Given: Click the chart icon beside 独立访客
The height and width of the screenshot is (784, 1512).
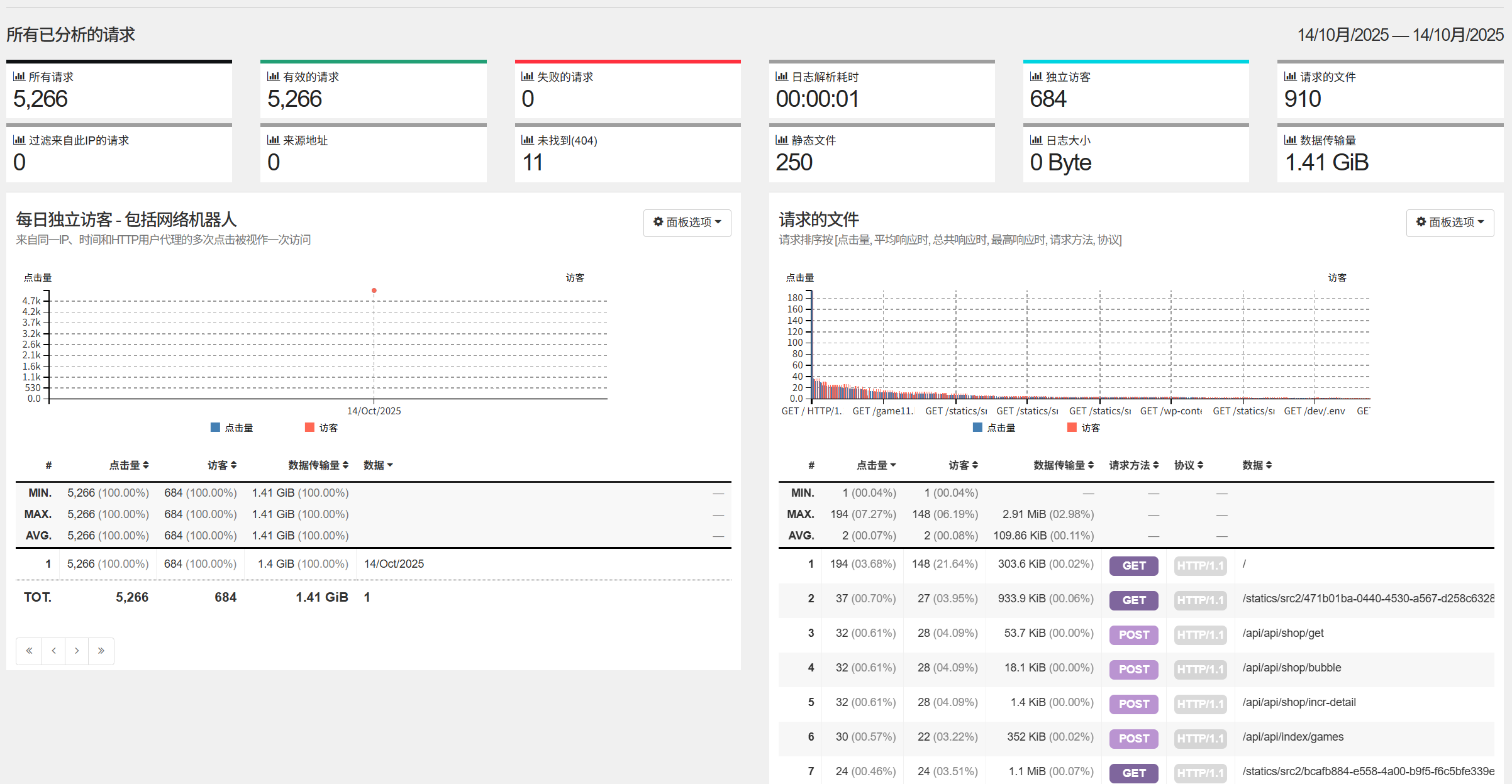Looking at the screenshot, I should [1036, 77].
